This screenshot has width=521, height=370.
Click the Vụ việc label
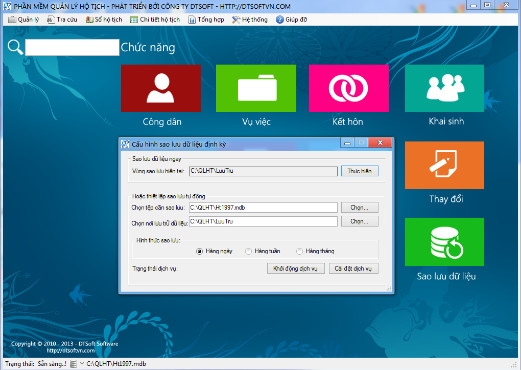[256, 122]
